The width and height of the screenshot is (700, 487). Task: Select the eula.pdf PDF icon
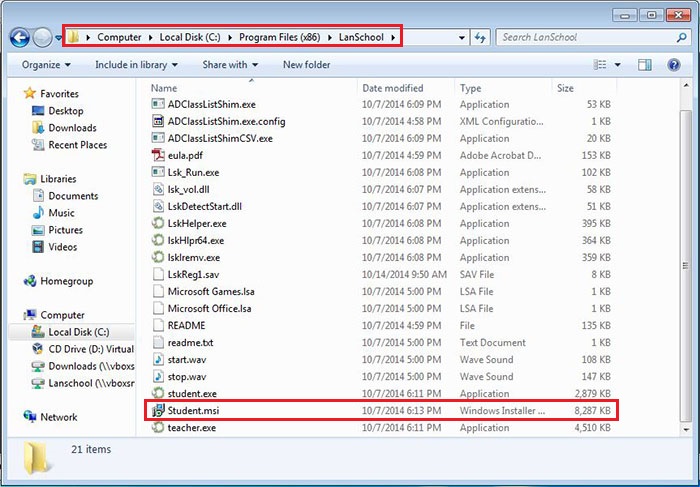pyautogui.click(x=158, y=155)
